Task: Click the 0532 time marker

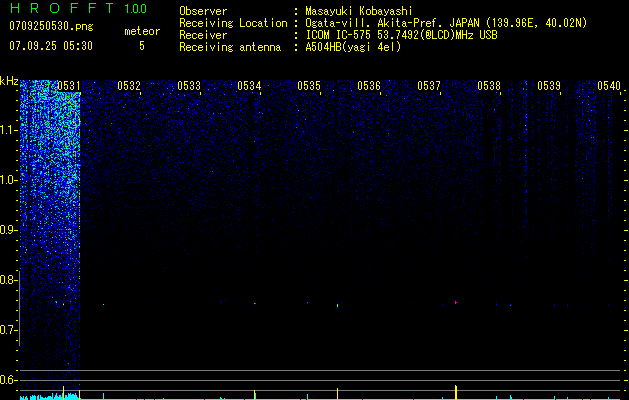Action: (x=129, y=86)
